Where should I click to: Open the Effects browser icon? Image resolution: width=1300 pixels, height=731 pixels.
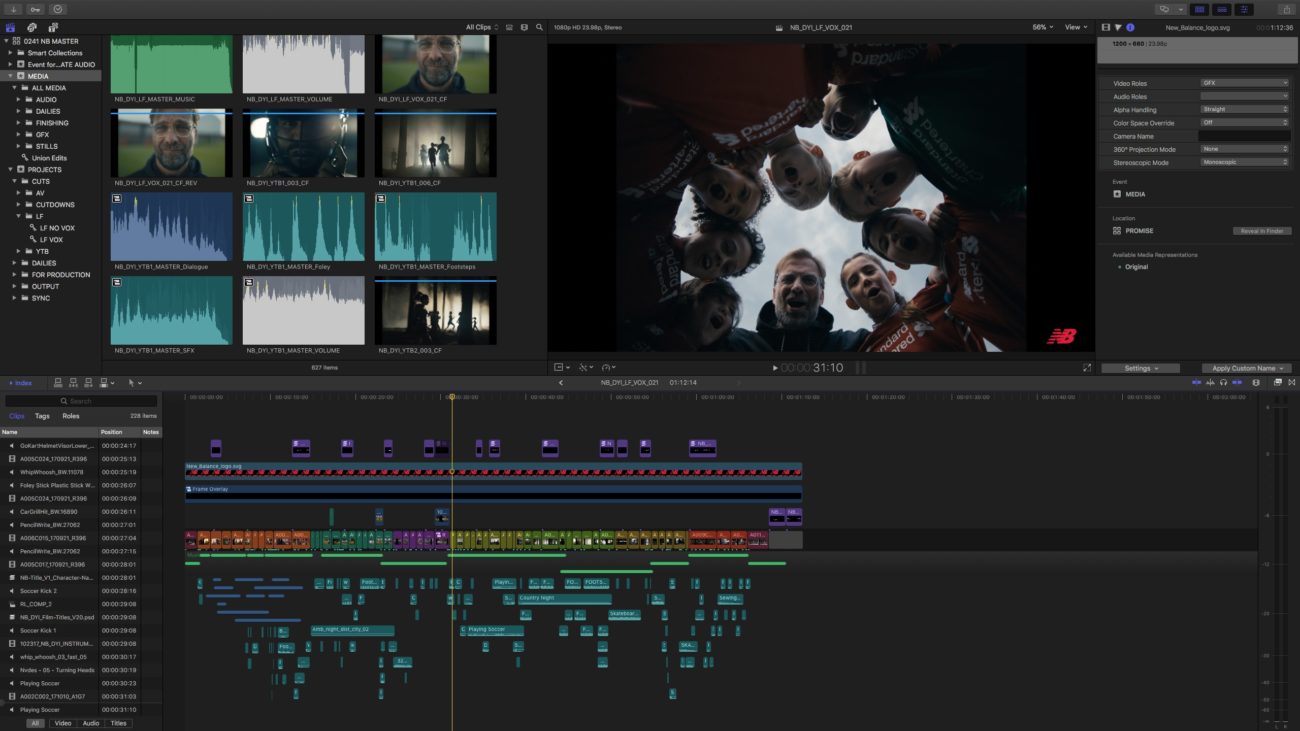(1277, 382)
